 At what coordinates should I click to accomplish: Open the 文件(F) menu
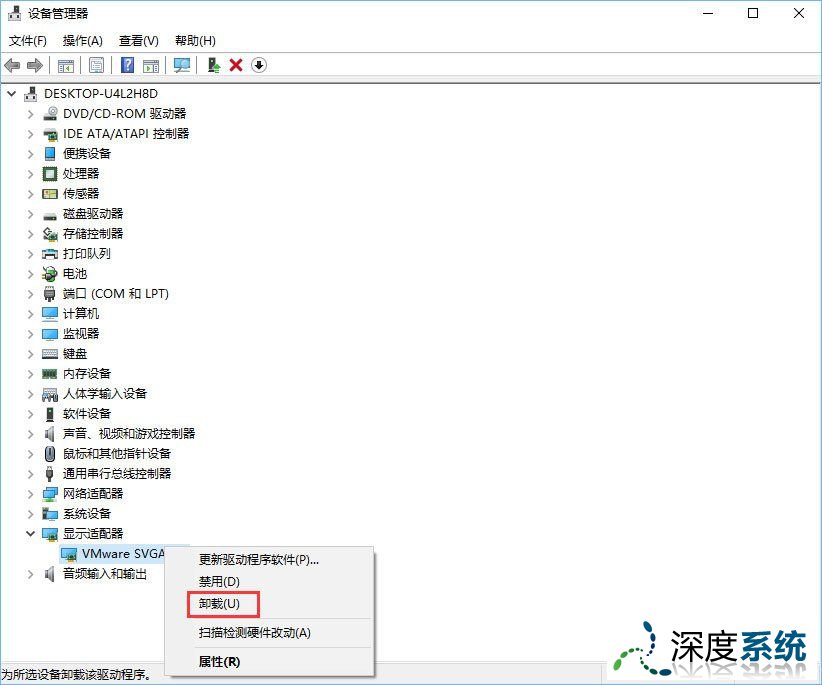[x=28, y=40]
